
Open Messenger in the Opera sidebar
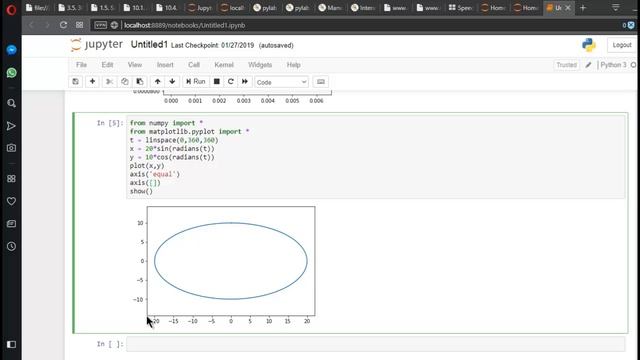pyautogui.click(x=11, y=50)
